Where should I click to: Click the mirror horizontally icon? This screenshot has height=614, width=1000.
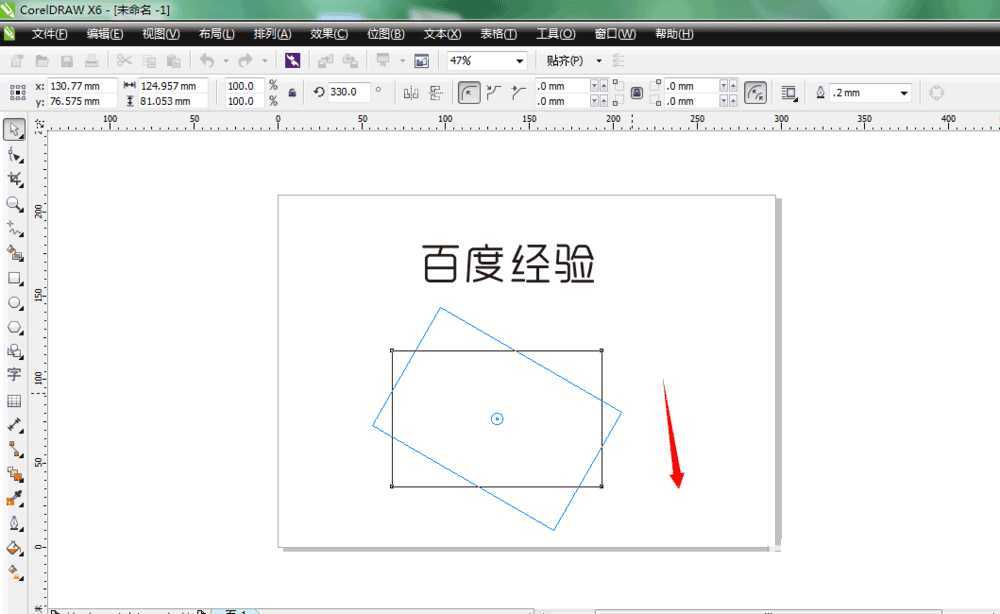pos(411,92)
